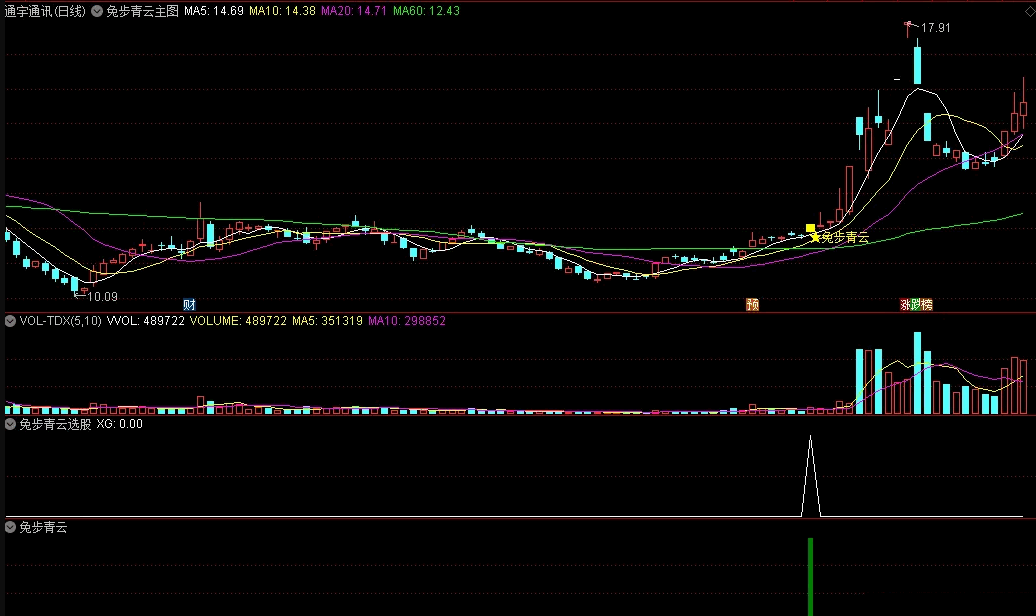
Task: Open the bottom 兔步青云 panel menu circle icon
Action: pyautogui.click(x=11, y=527)
